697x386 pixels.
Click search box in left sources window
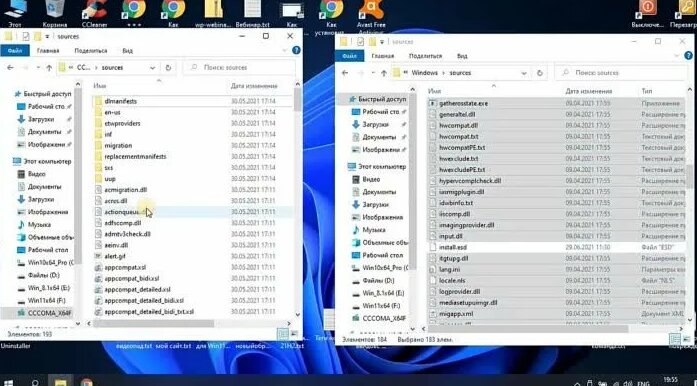(240, 68)
